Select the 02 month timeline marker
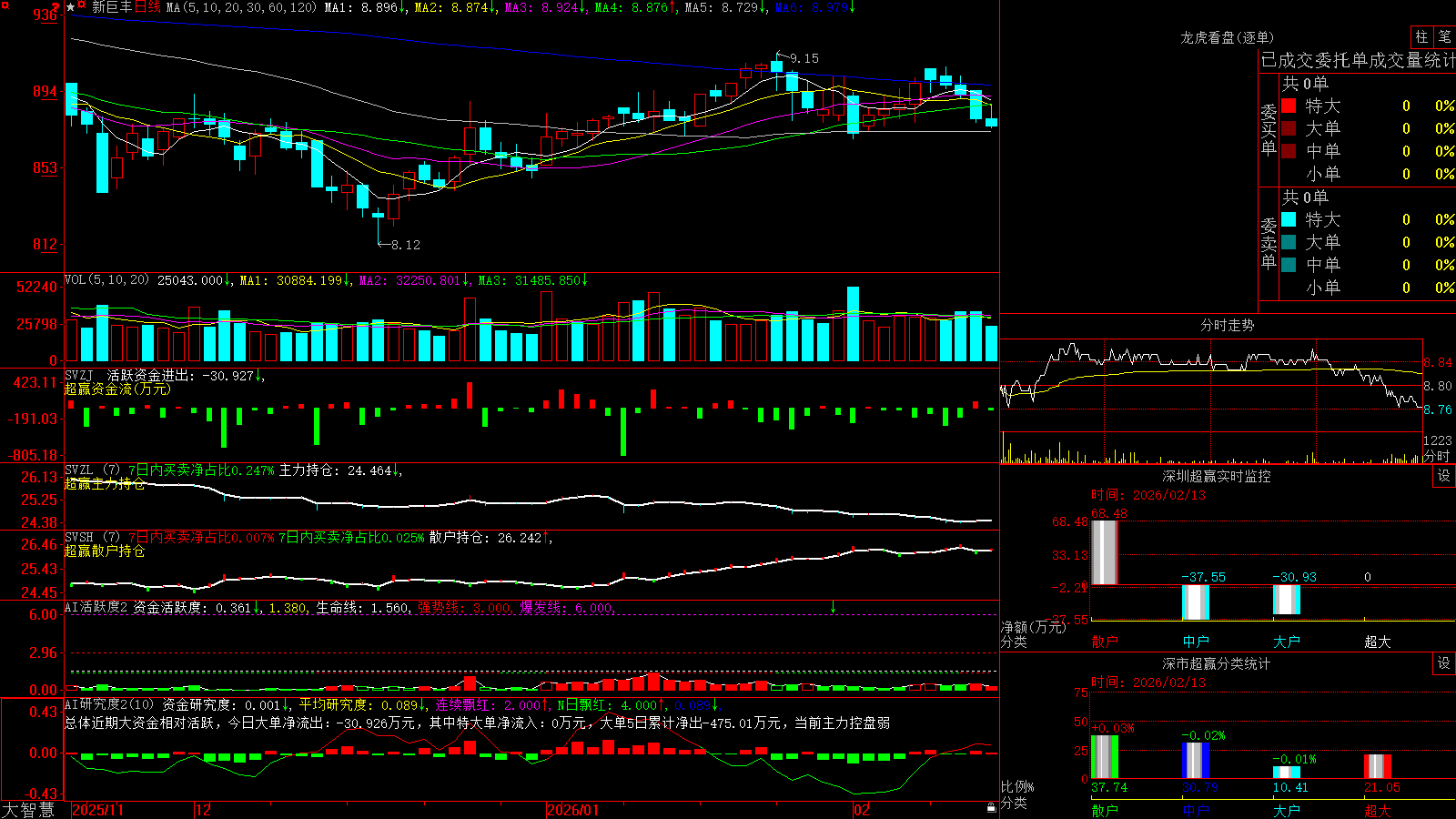Screen dimensions: 1456x819 (x=862, y=810)
